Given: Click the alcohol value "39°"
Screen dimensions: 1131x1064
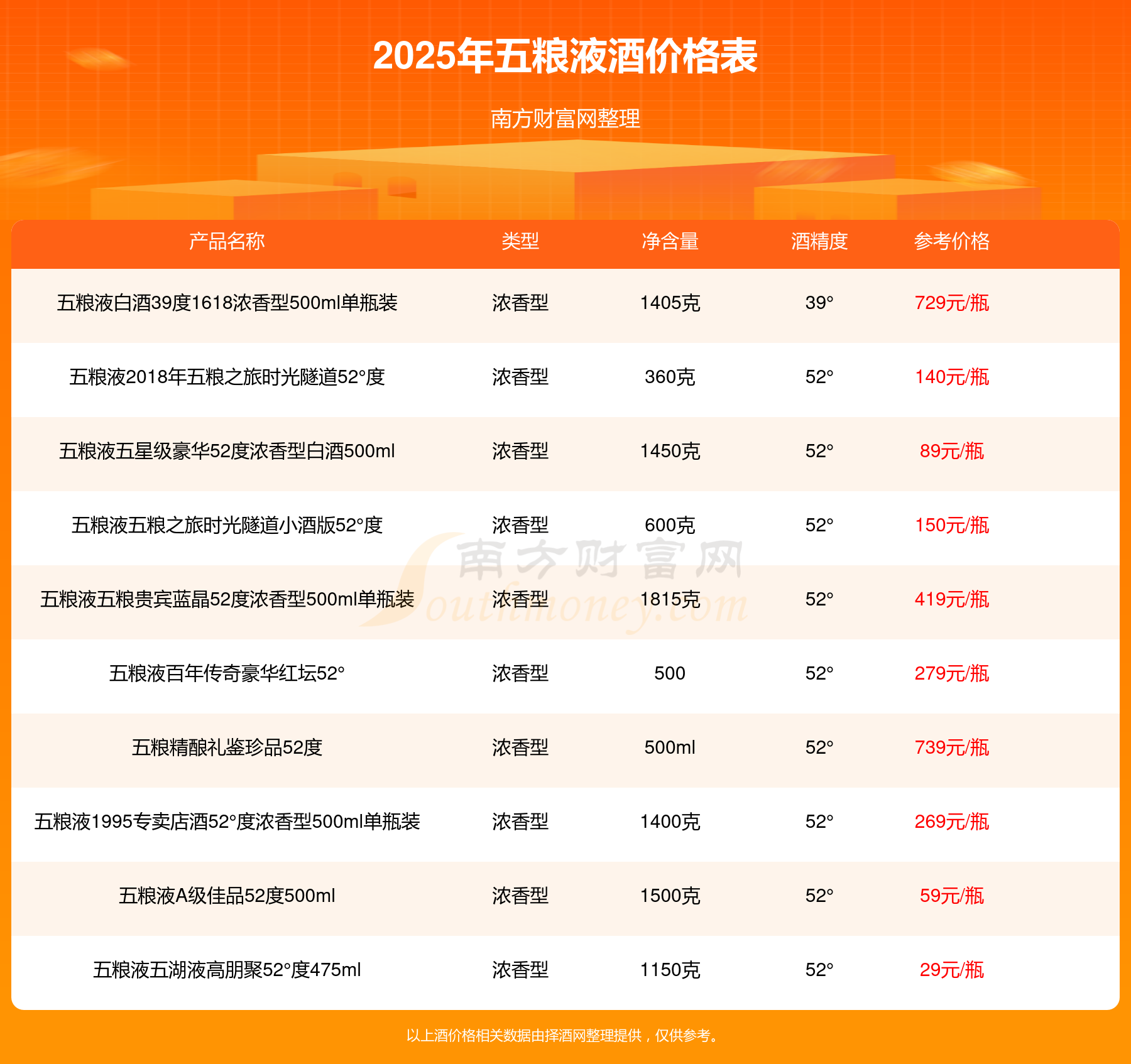Looking at the screenshot, I should 819,303.
